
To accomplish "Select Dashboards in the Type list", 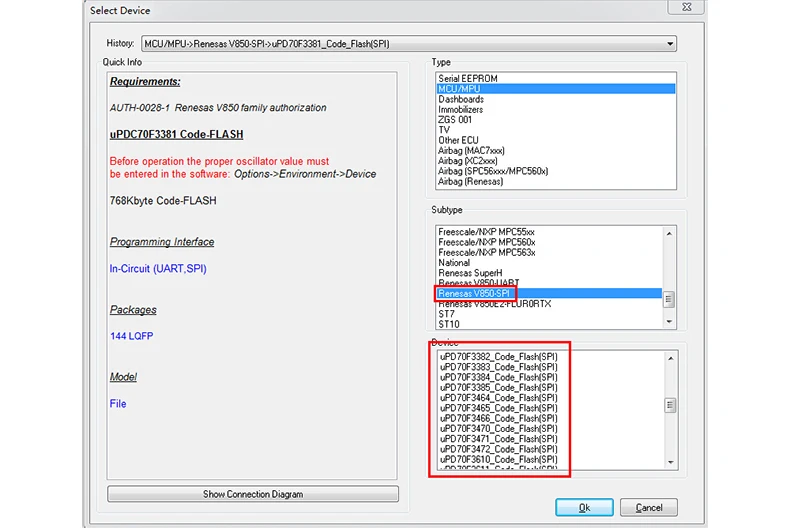I will [x=461, y=99].
